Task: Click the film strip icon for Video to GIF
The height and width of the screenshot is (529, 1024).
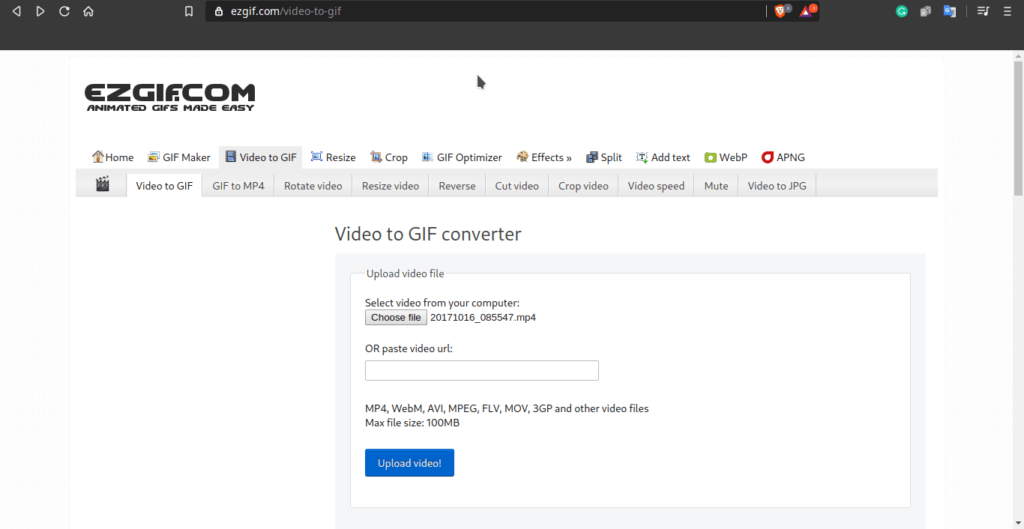Action: tap(231, 157)
